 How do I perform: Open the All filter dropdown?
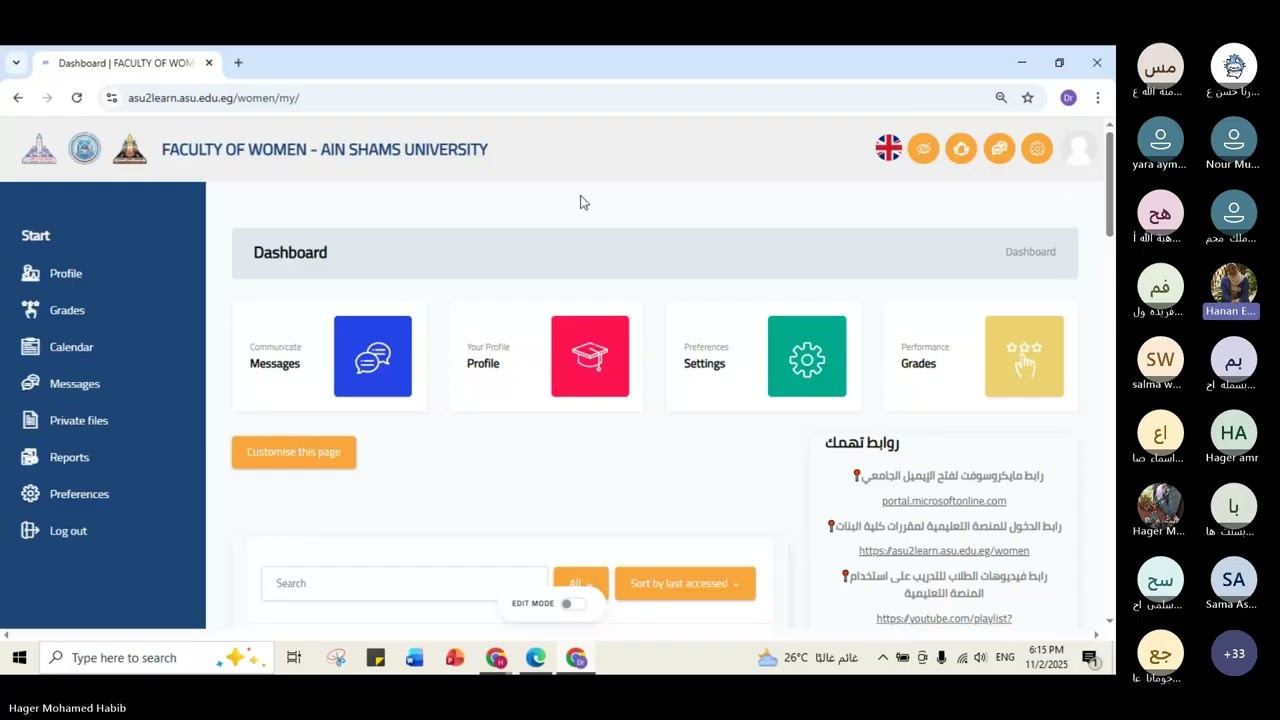pos(581,583)
